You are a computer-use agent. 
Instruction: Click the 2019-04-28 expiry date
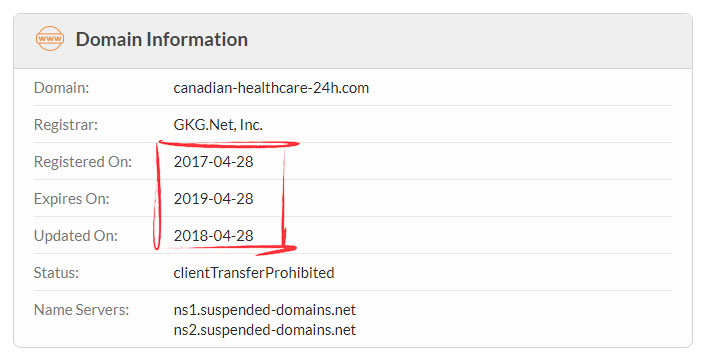(x=214, y=199)
